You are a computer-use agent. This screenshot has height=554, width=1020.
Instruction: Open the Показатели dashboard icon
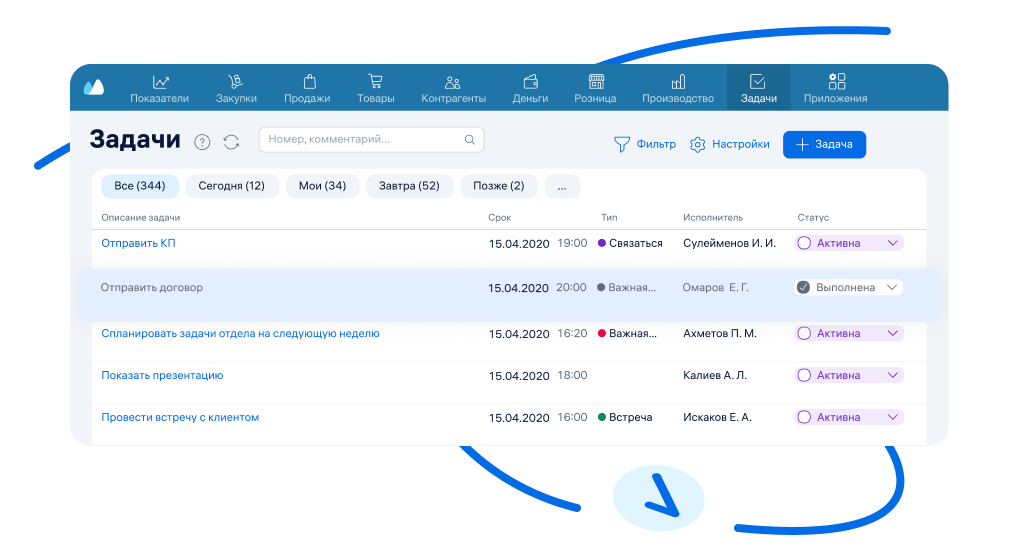[x=159, y=82]
